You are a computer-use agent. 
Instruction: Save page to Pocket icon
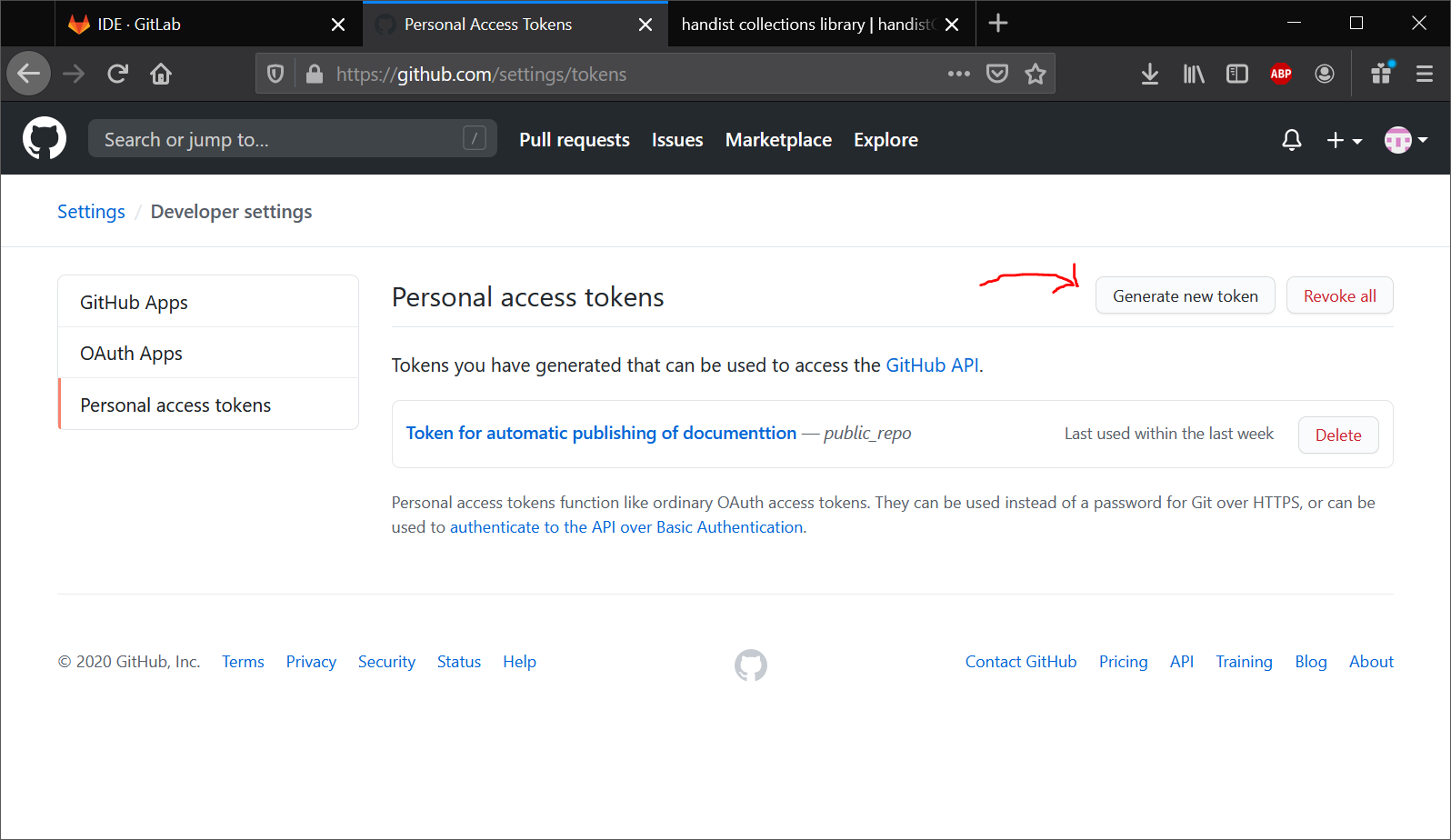pyautogui.click(x=997, y=75)
